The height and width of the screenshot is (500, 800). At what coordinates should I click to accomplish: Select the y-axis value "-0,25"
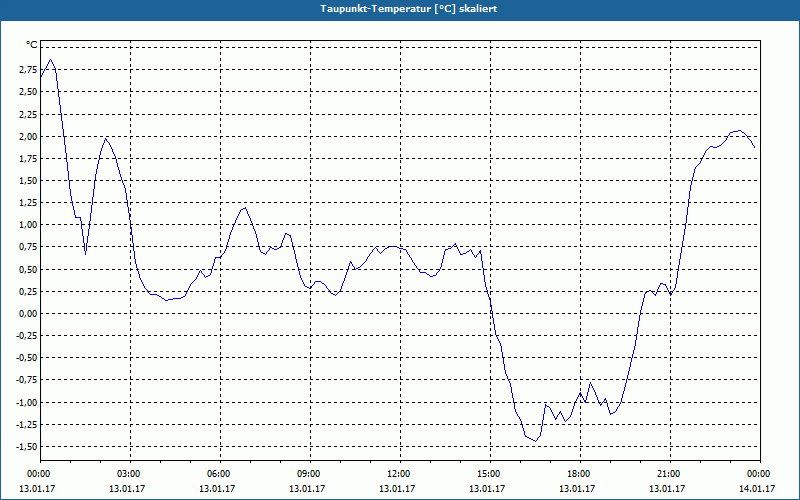click(27, 336)
